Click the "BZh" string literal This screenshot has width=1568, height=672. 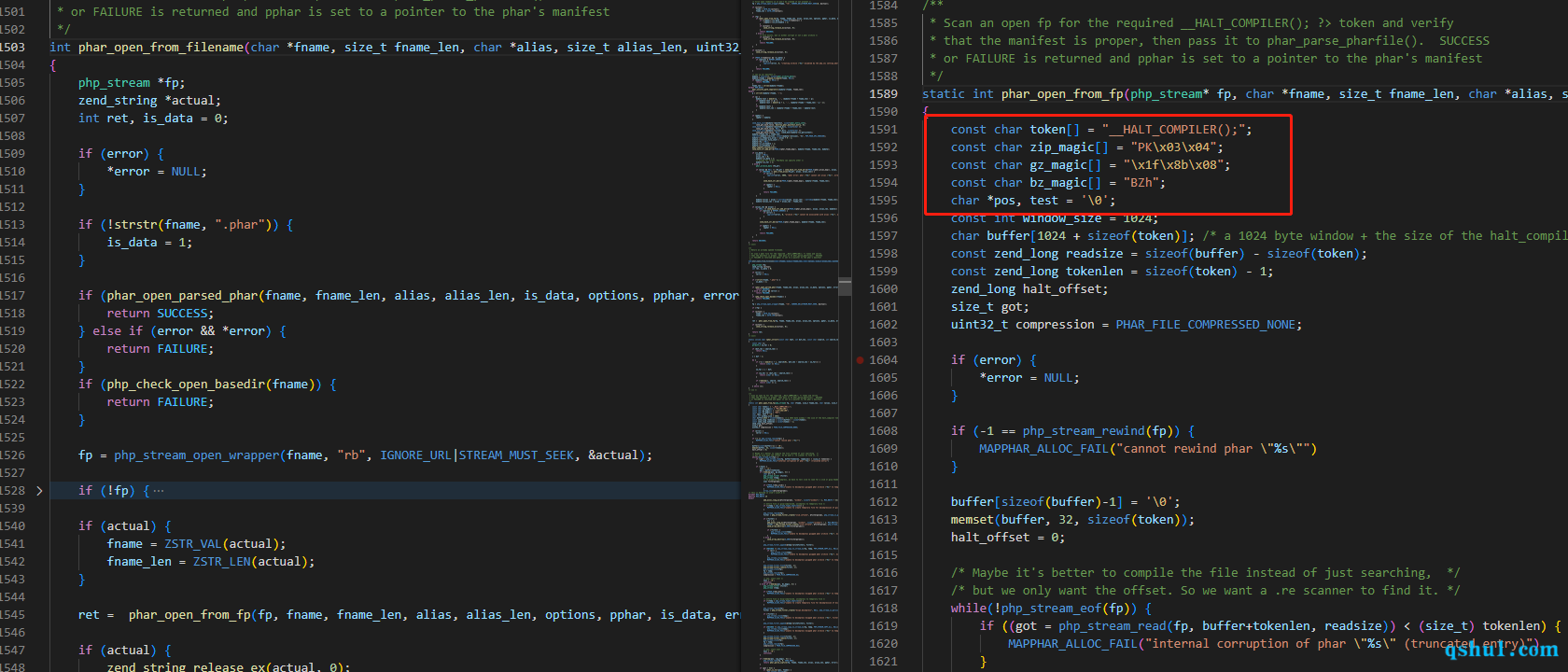click(x=1141, y=182)
